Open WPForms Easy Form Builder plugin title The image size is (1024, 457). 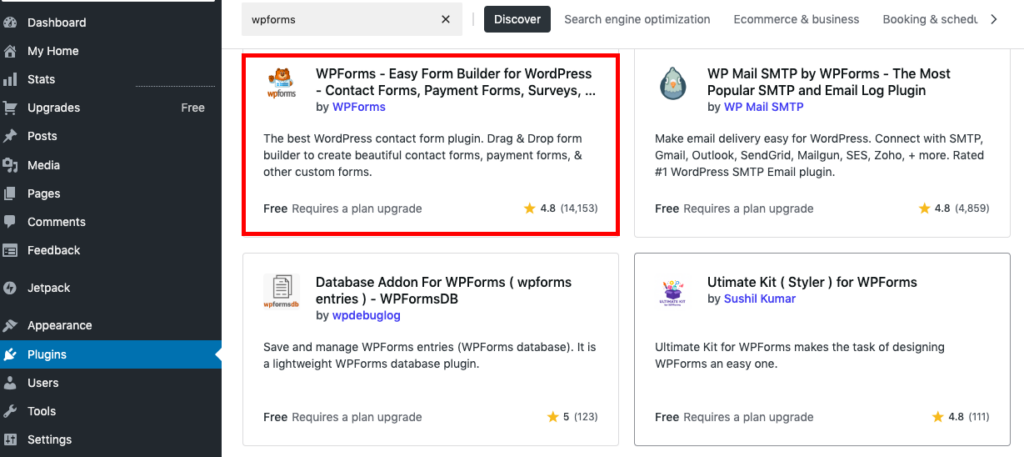(455, 82)
